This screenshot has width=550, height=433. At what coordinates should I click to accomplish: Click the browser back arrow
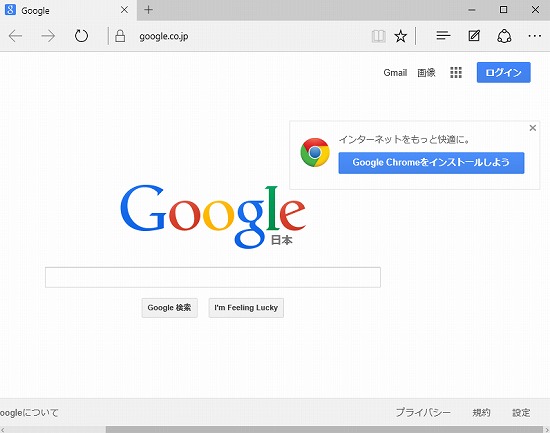15,36
